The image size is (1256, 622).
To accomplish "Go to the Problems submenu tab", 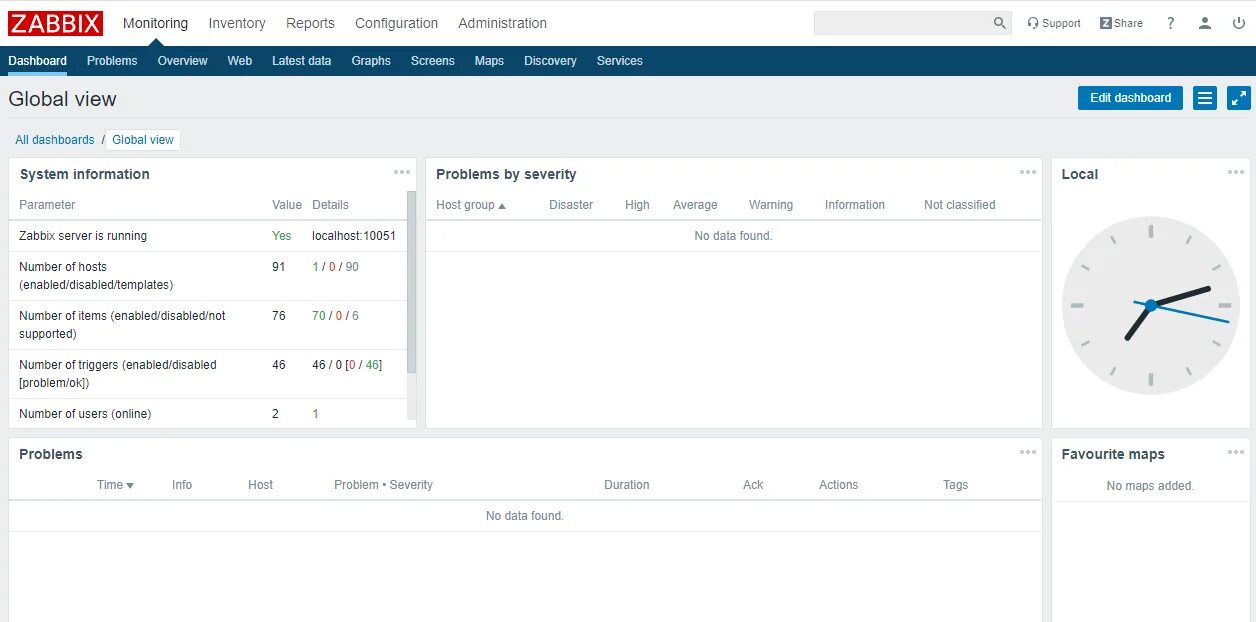I will (x=112, y=61).
